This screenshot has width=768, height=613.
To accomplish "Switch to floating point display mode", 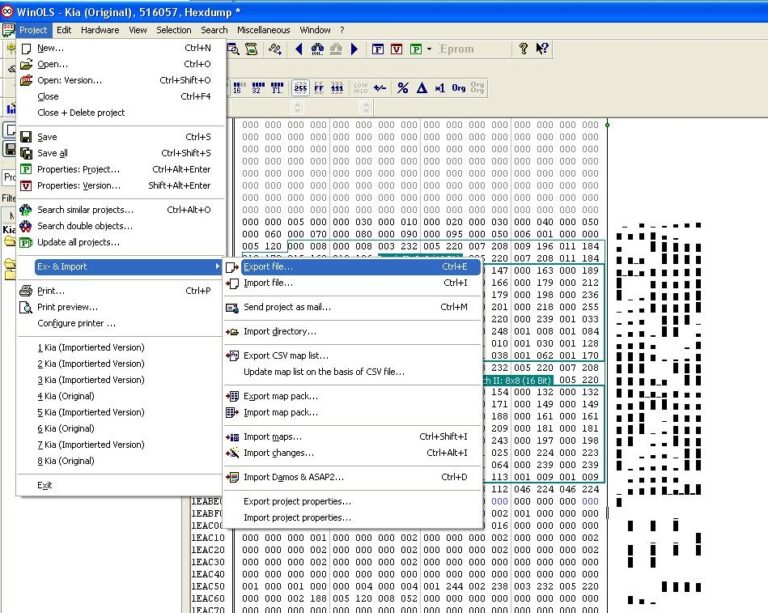I will coord(277,88).
